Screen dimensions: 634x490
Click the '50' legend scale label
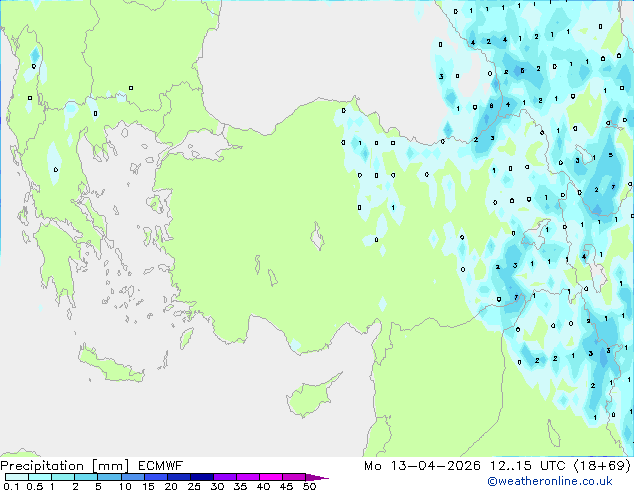point(309,486)
